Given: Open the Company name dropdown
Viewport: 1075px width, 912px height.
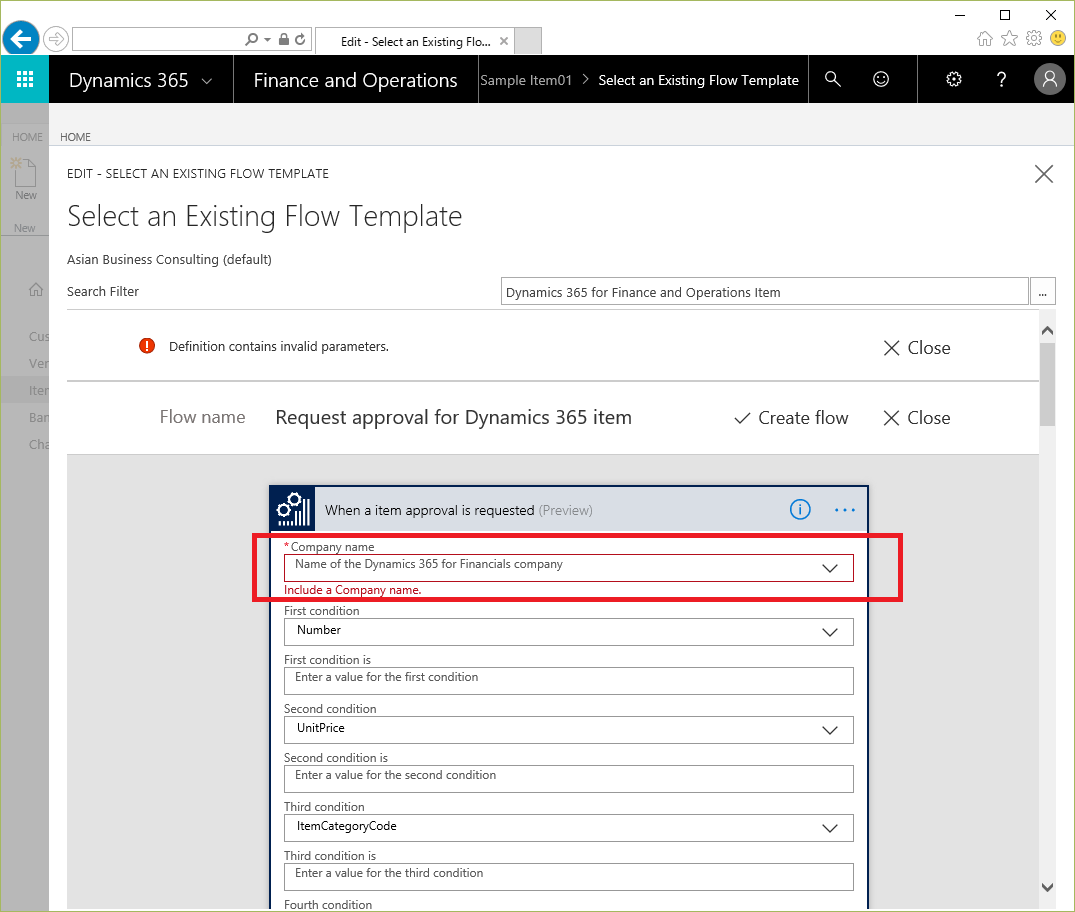Looking at the screenshot, I should click(568, 568).
